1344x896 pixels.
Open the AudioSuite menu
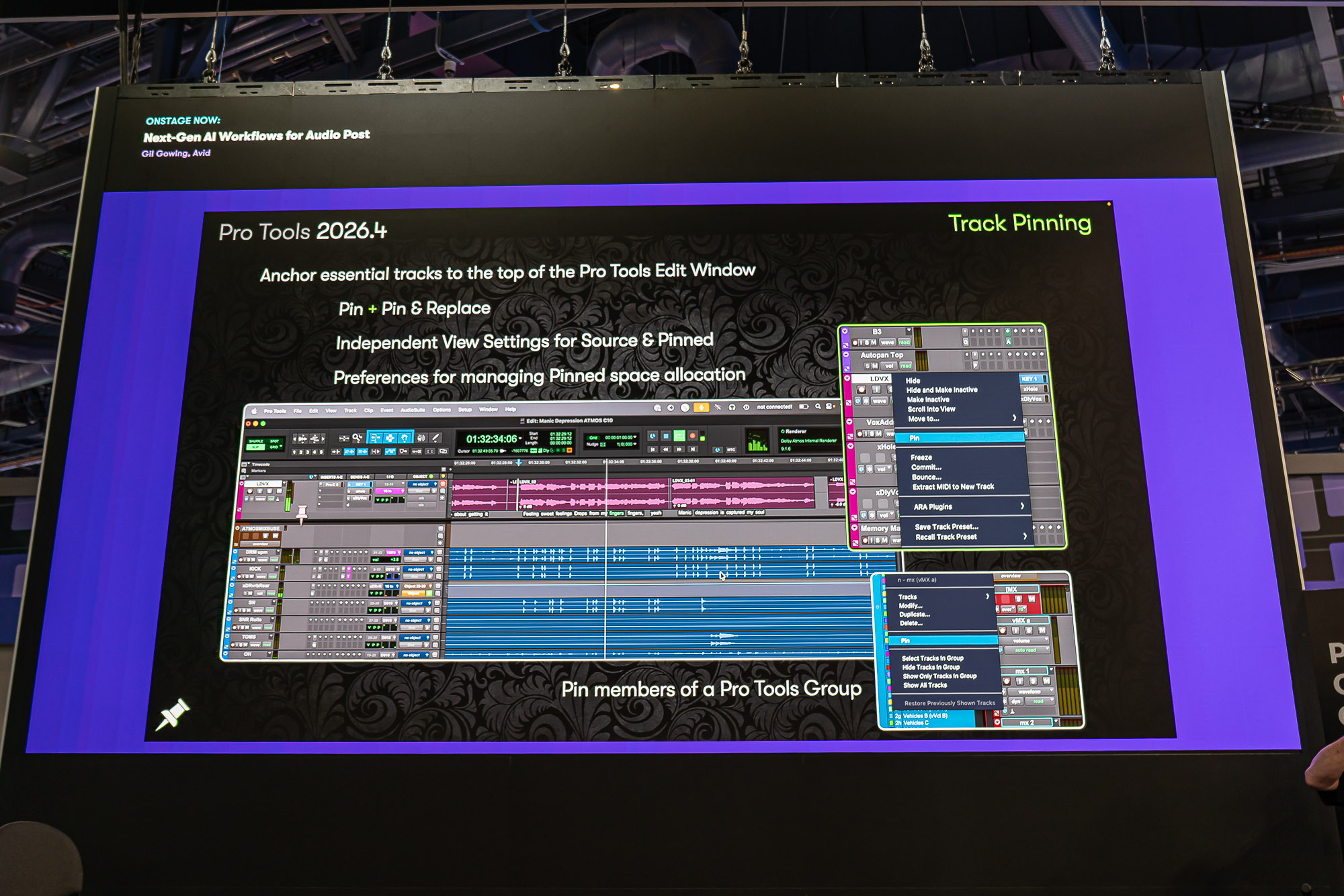click(413, 410)
